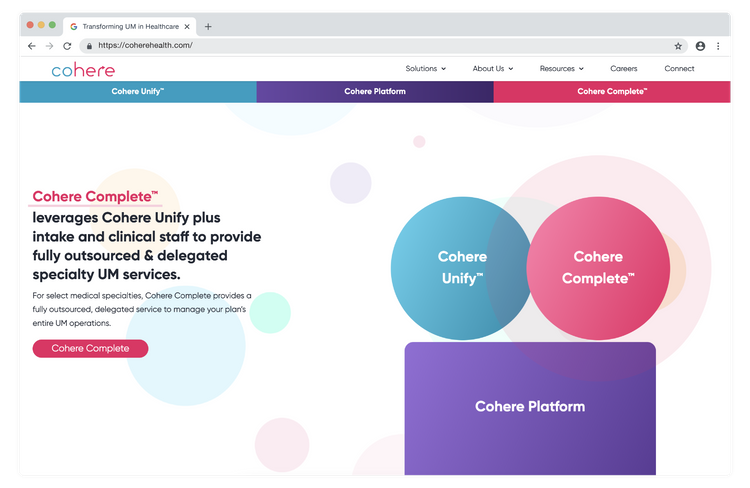The width and height of the screenshot is (750, 488).
Task: Open the Careers nav link
Action: pyautogui.click(x=624, y=68)
